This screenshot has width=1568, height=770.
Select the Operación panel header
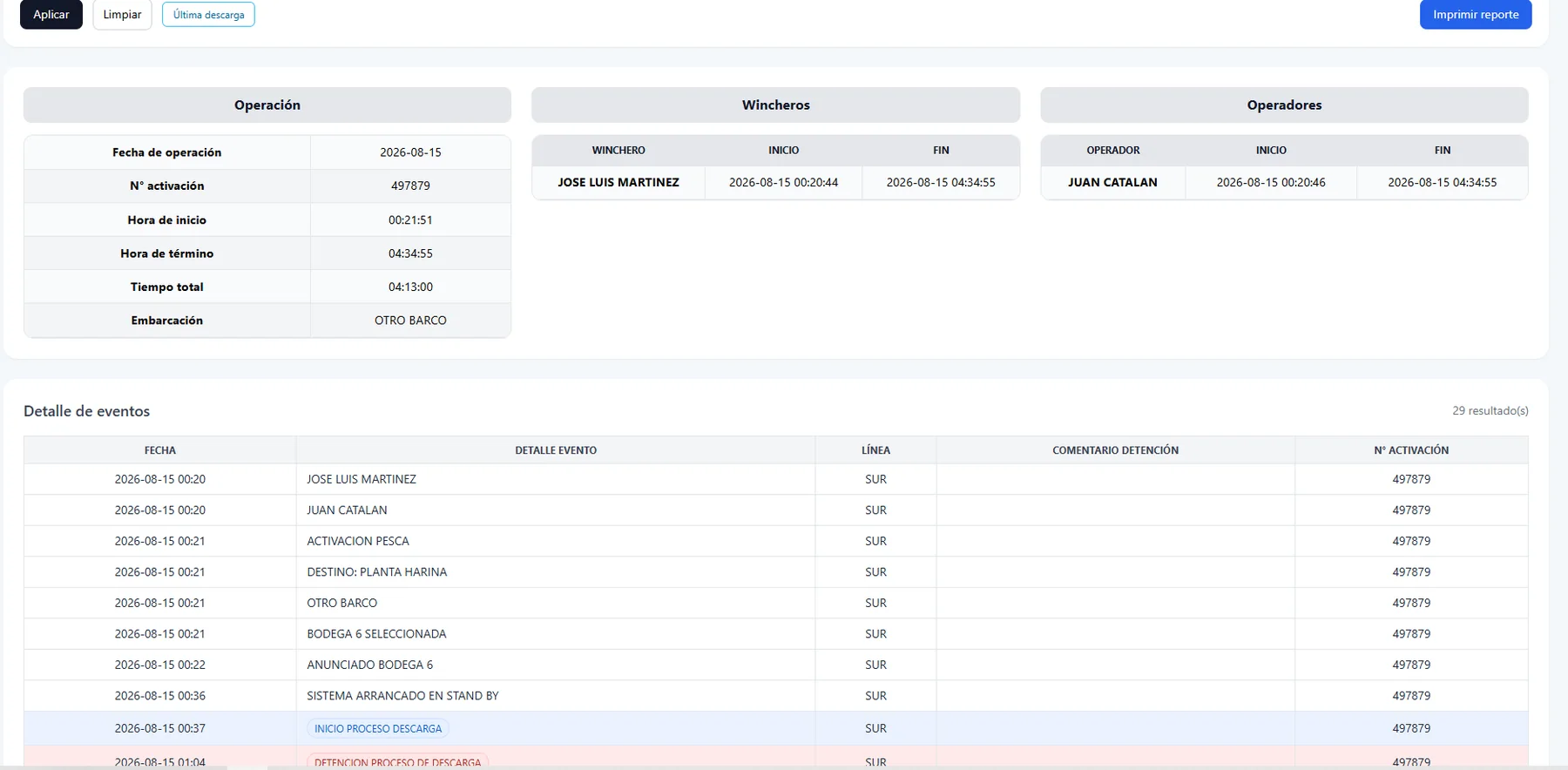click(x=267, y=105)
